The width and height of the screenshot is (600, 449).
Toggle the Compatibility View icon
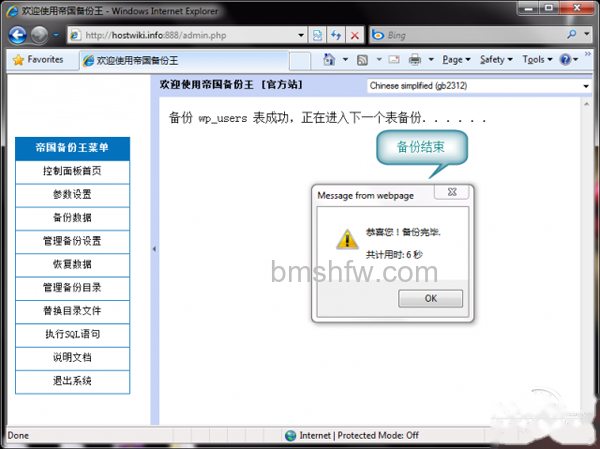pyautogui.click(x=317, y=35)
